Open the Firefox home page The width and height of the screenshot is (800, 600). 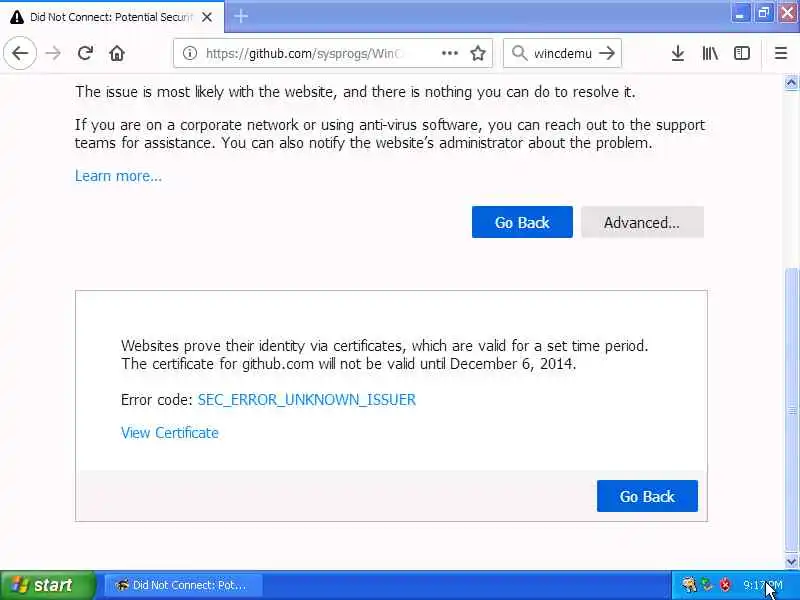117,53
